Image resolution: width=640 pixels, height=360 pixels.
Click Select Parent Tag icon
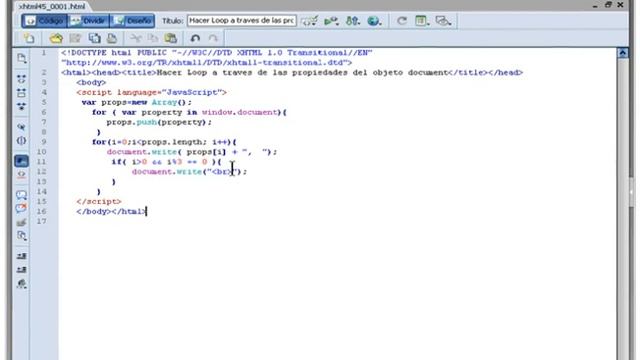click(22, 127)
